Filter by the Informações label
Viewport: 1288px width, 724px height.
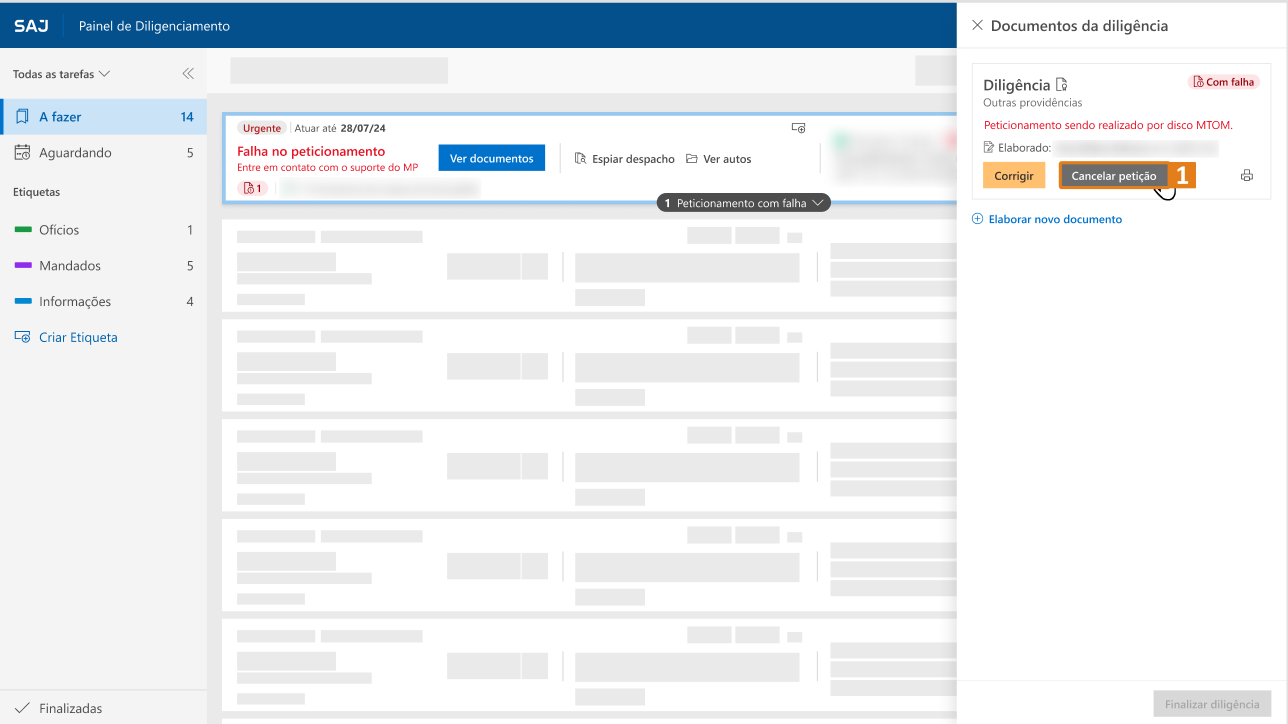click(x=74, y=302)
